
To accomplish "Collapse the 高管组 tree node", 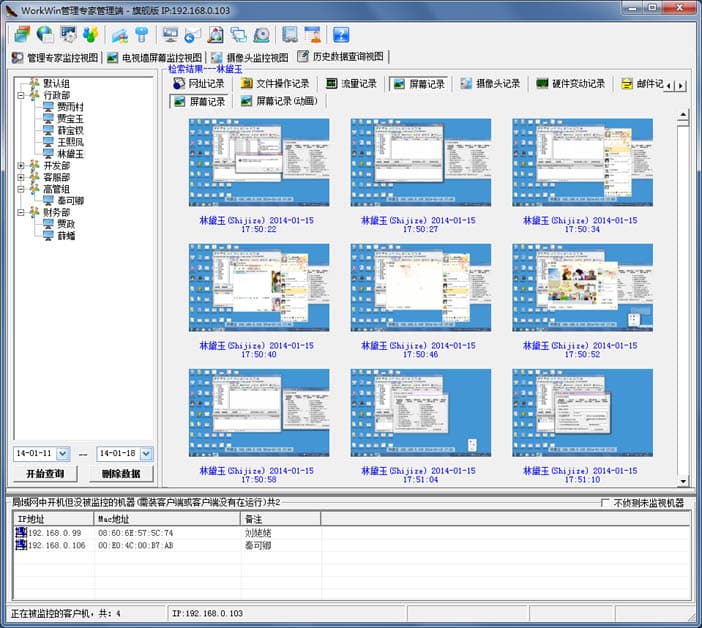I will pyautogui.click(x=21, y=189).
